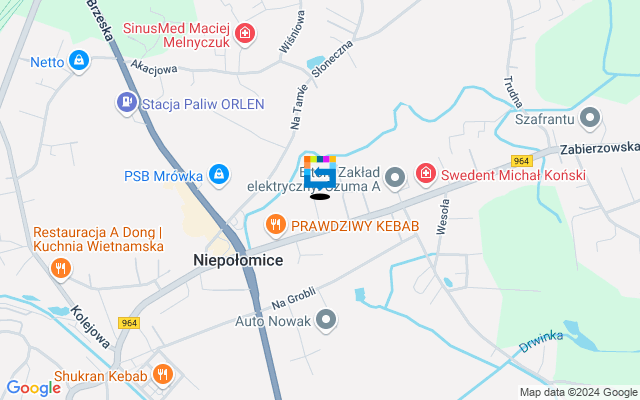640x400 pixels.
Task: Click the PSB Mrówka shop marker
Action: tap(219, 175)
